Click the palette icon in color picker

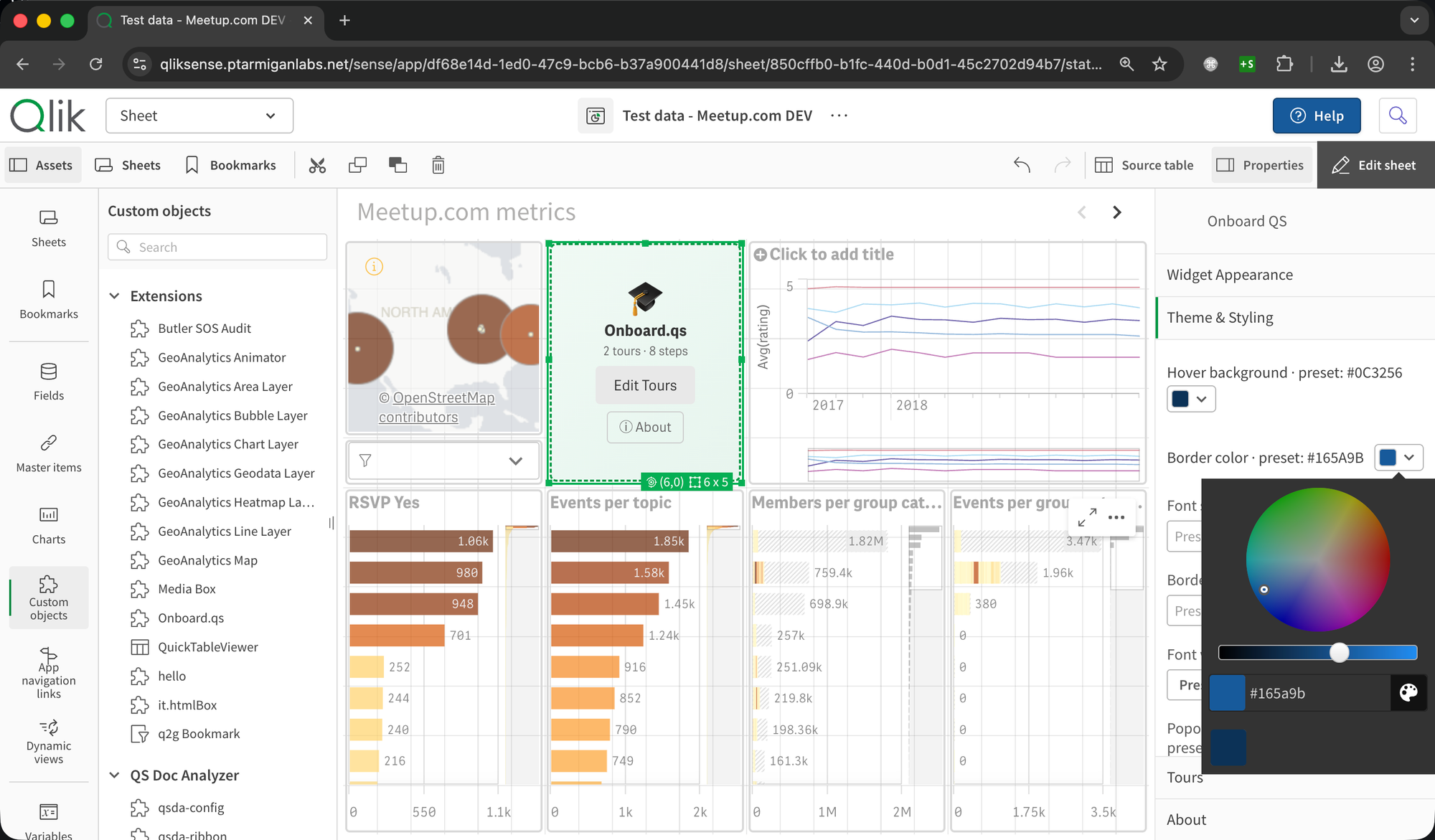tap(1408, 692)
